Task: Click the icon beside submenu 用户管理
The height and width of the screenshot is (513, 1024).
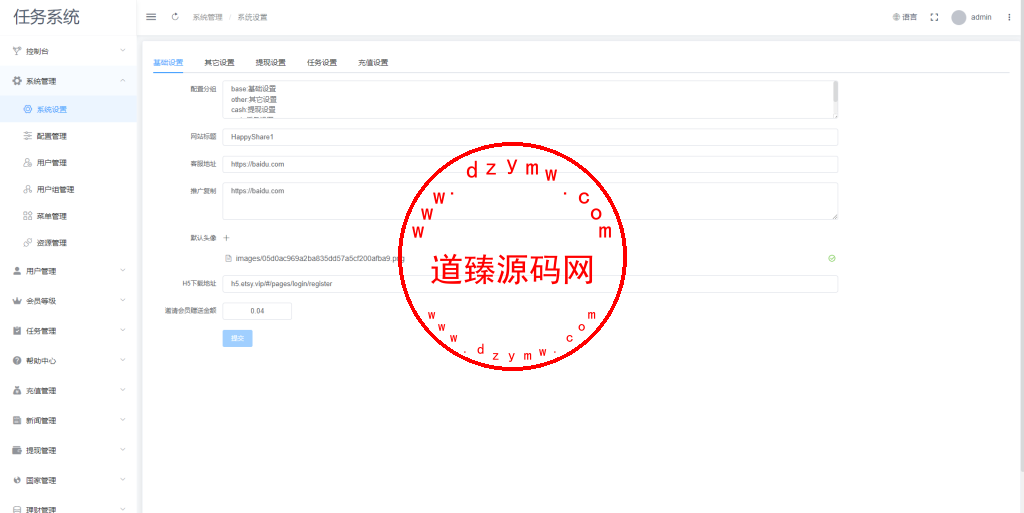Action: pyautogui.click(x=27, y=163)
